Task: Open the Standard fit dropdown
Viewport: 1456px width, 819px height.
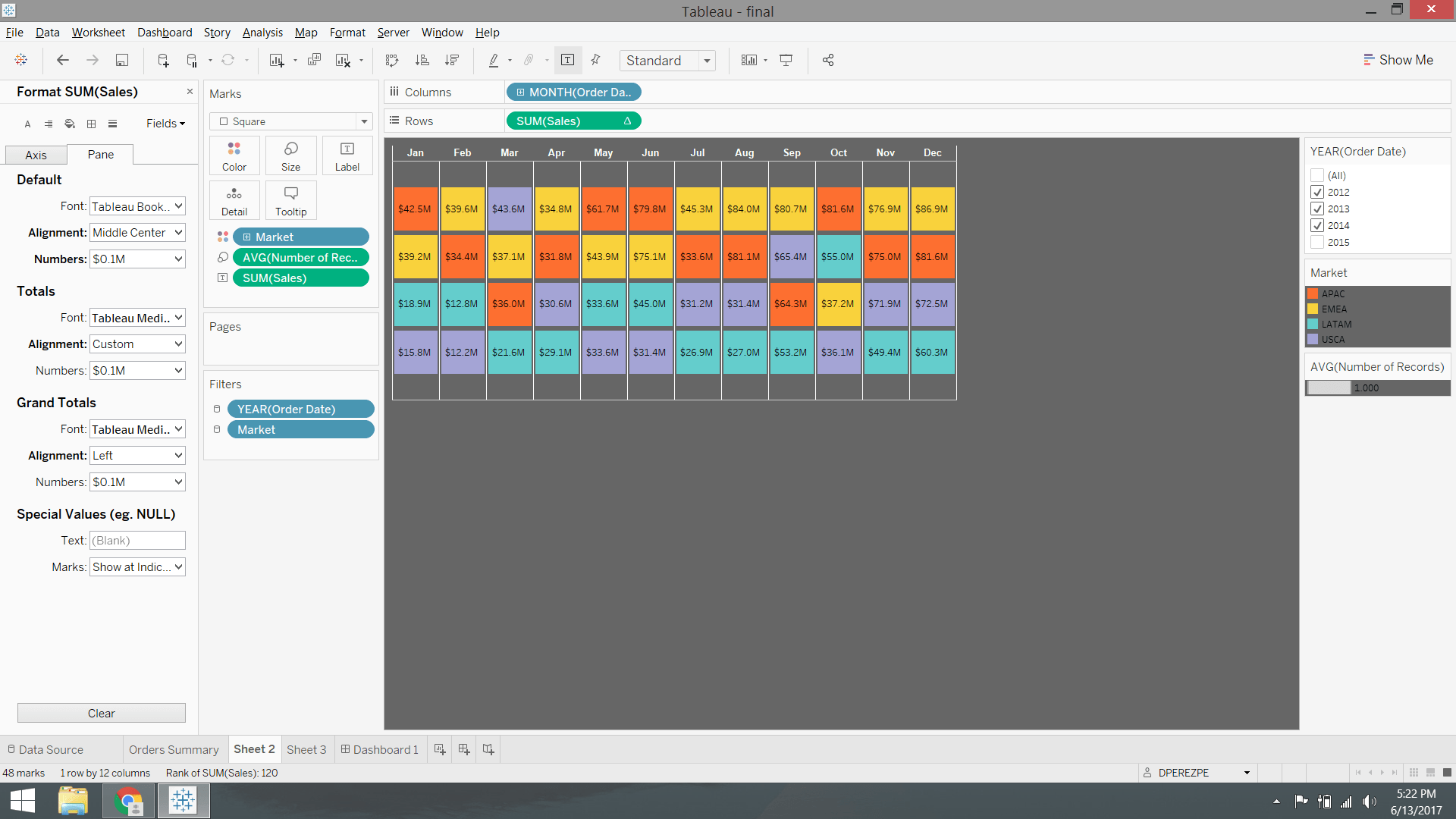Action: tap(706, 60)
